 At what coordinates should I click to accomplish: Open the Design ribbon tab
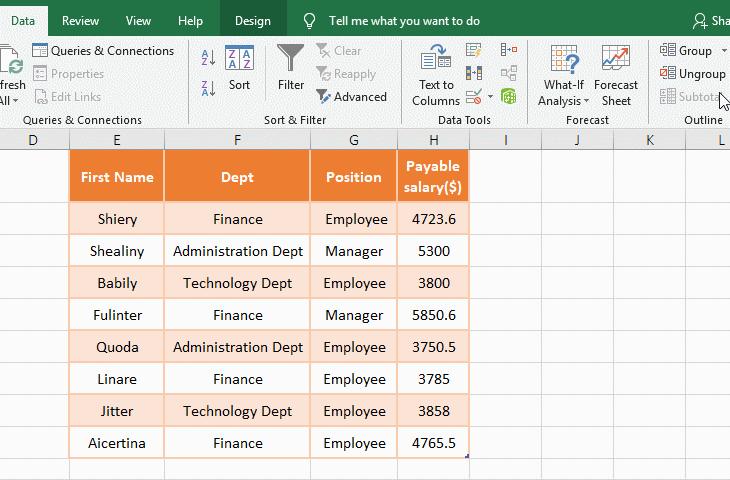pos(252,20)
